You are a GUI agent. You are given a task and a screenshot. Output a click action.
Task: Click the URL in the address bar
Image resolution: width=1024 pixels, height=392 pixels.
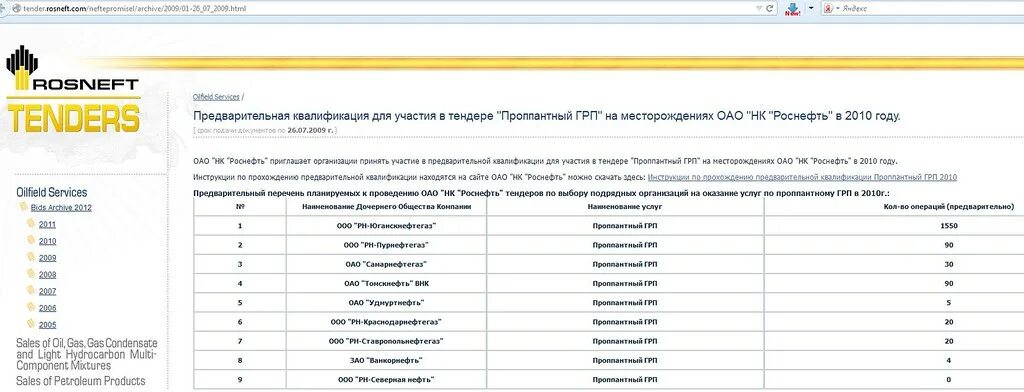point(136,9)
